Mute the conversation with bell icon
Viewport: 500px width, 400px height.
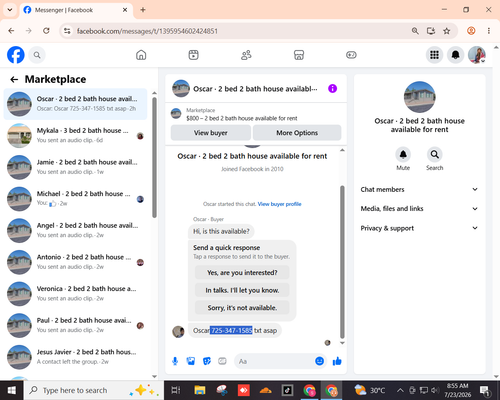click(x=403, y=155)
